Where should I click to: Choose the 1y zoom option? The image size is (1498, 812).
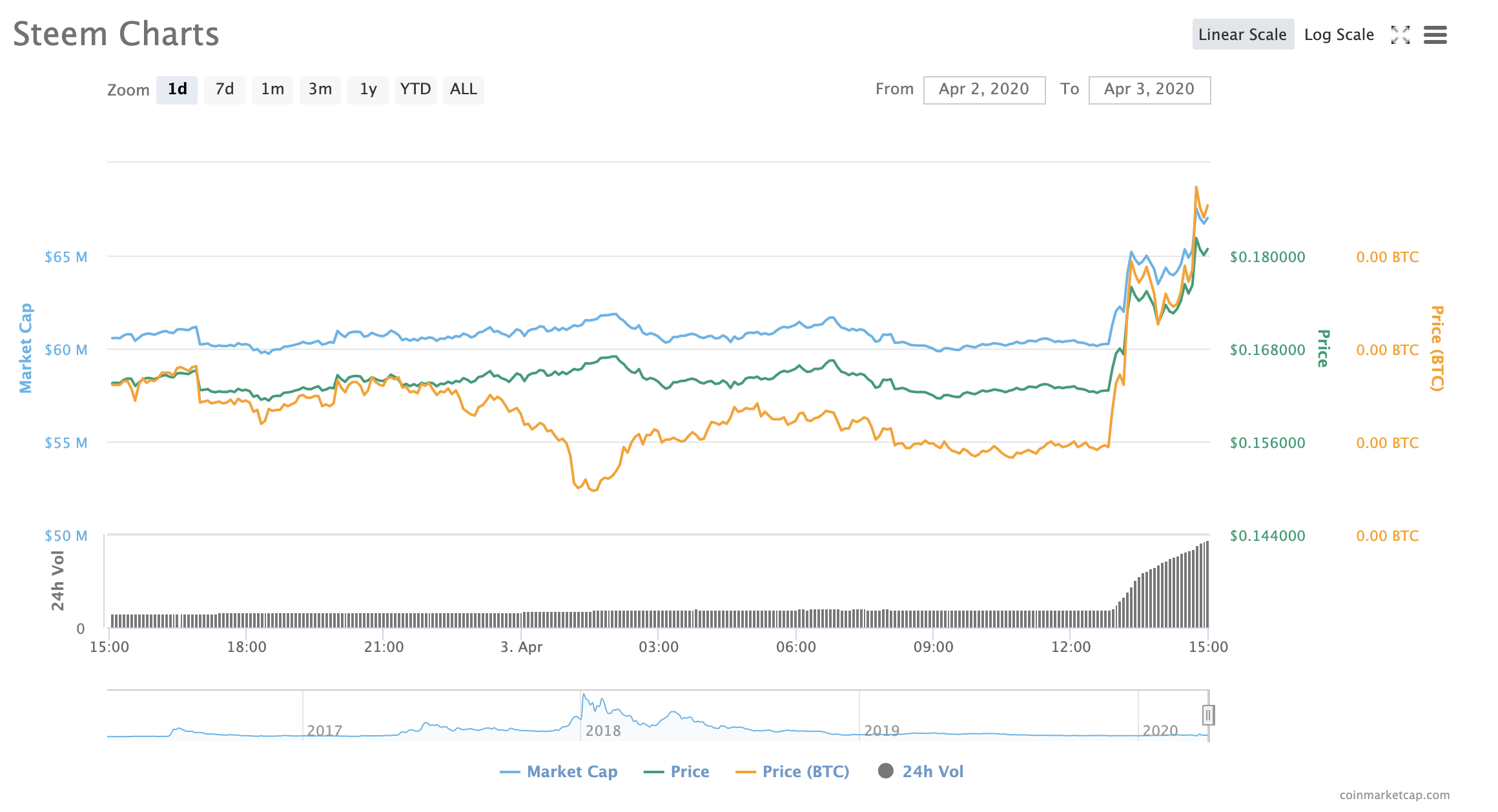pos(367,89)
